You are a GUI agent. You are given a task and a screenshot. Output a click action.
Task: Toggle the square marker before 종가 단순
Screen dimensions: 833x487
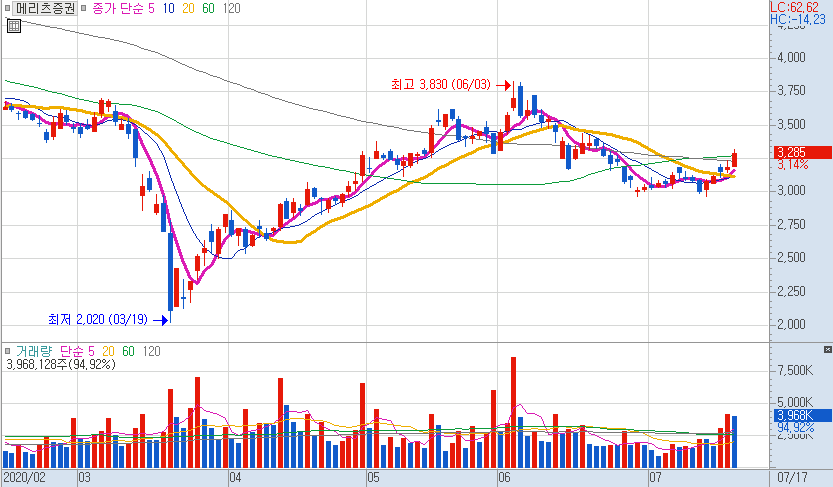[83, 8]
